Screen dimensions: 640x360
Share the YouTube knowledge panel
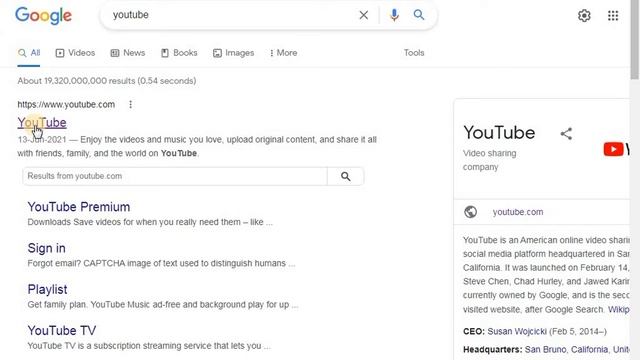pos(566,133)
